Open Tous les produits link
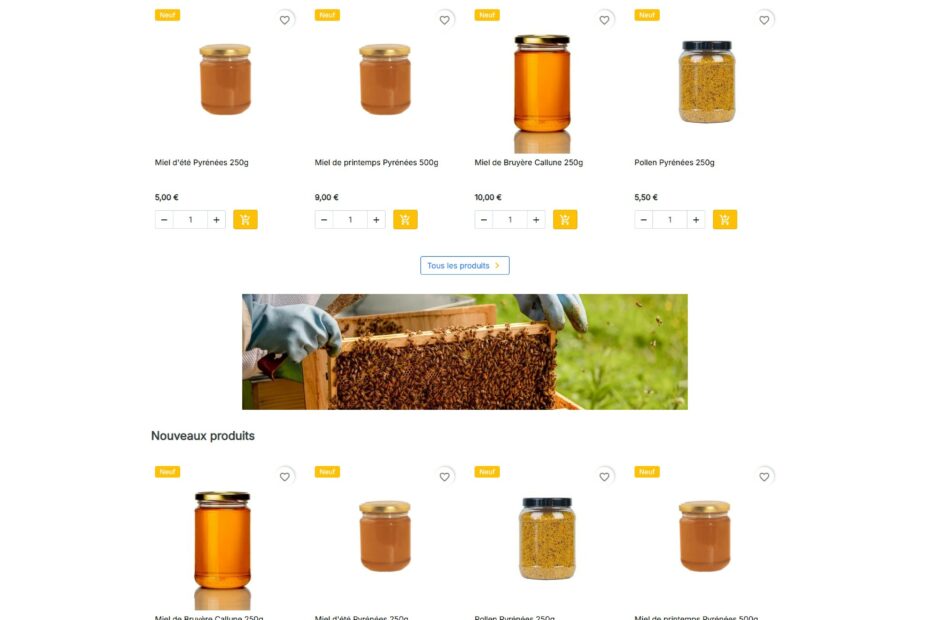The image size is (930, 620). pos(464,265)
